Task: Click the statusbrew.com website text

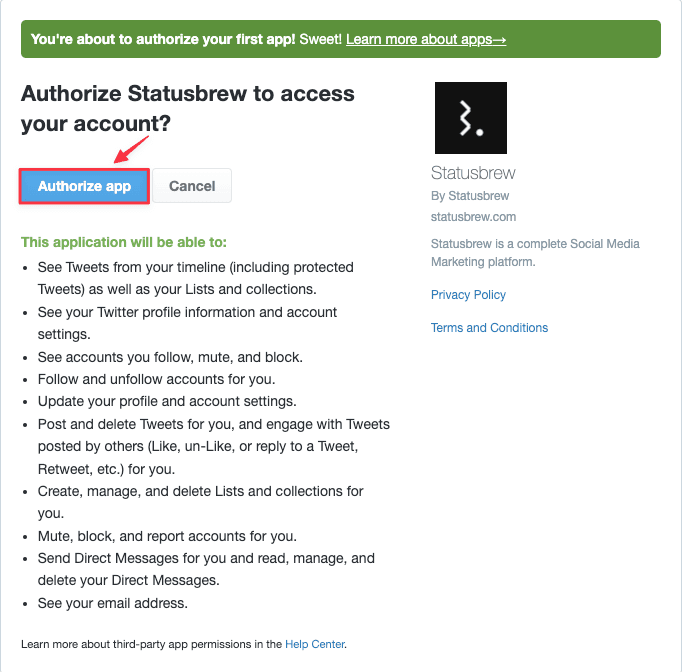Action: [473, 217]
